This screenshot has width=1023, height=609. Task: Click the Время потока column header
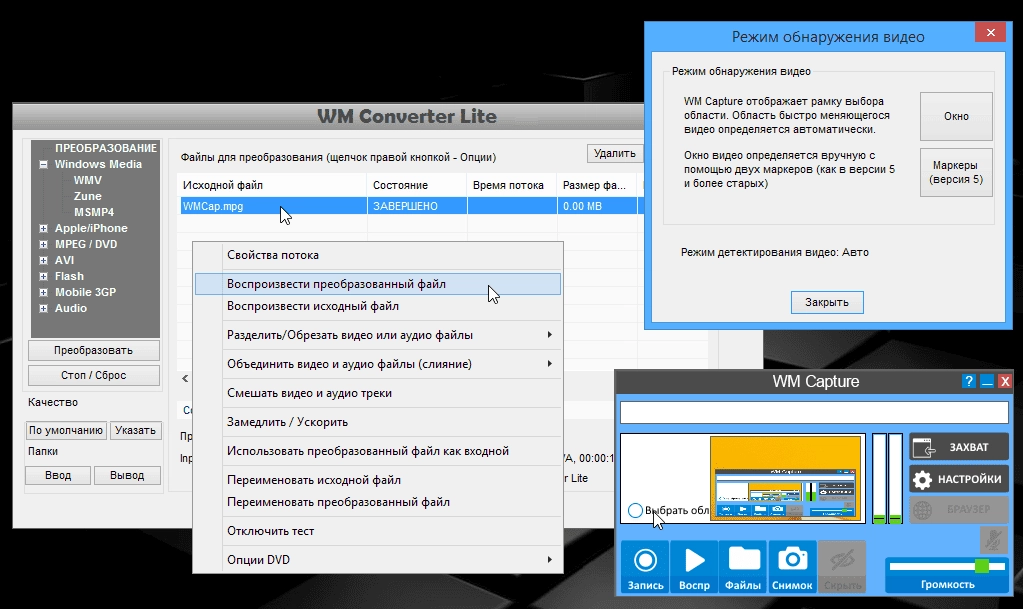pos(511,185)
